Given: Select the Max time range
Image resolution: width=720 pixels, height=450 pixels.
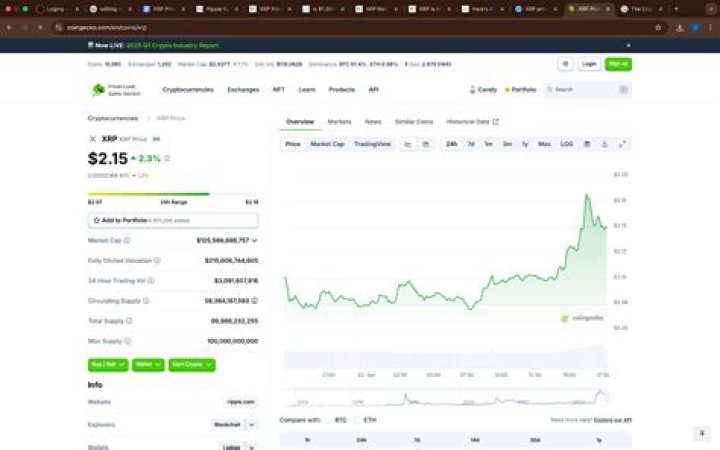Looking at the screenshot, I should (x=544, y=144).
